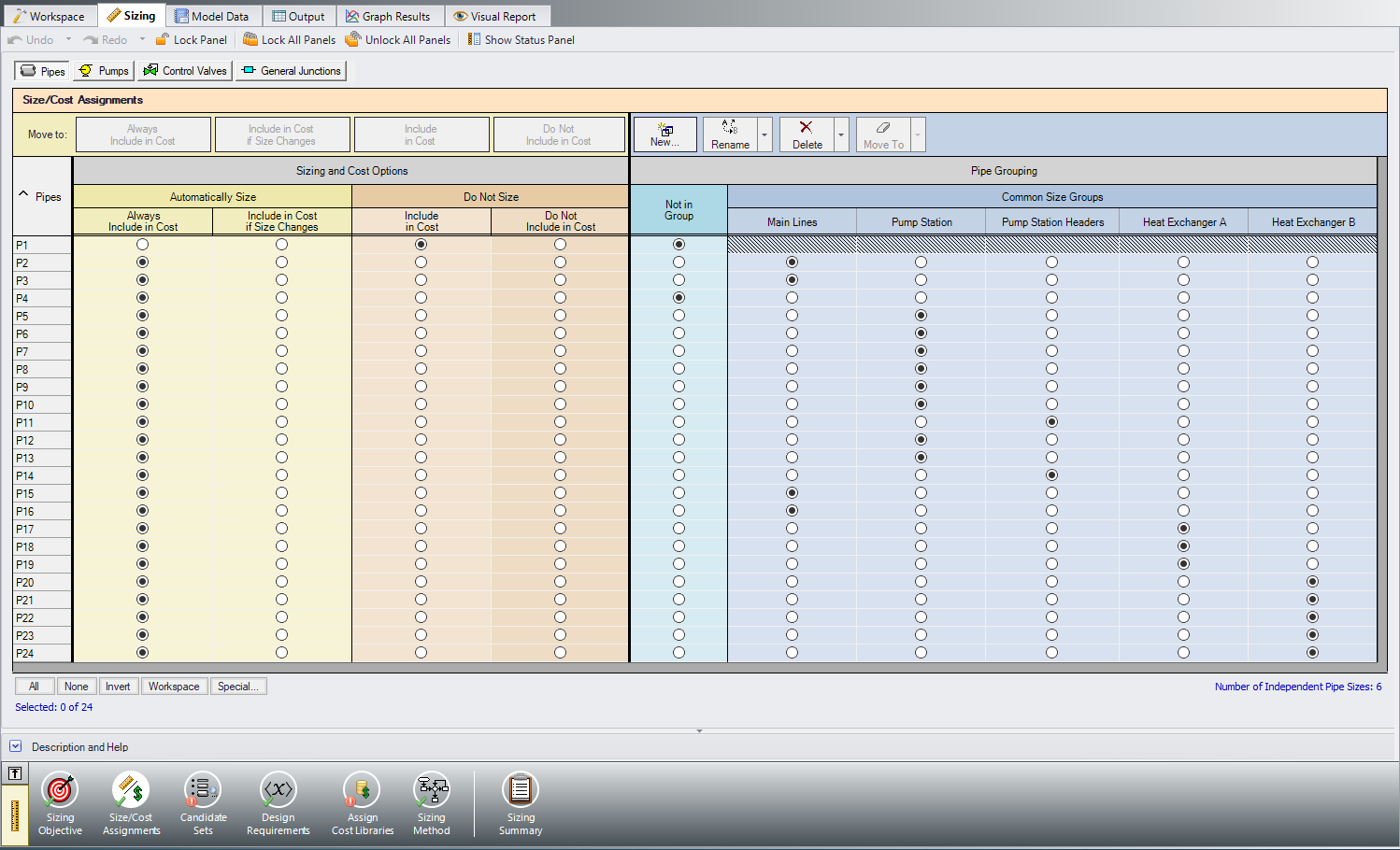Collapse the Description and Help section
This screenshot has height=850, width=1400.
[x=15, y=746]
